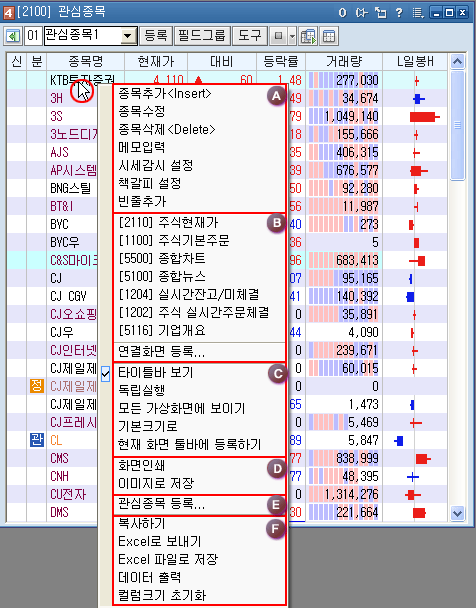Image resolution: width=476 pixels, height=608 pixels.
Task: Open dropdown arrow next to square button
Action: 292,36
